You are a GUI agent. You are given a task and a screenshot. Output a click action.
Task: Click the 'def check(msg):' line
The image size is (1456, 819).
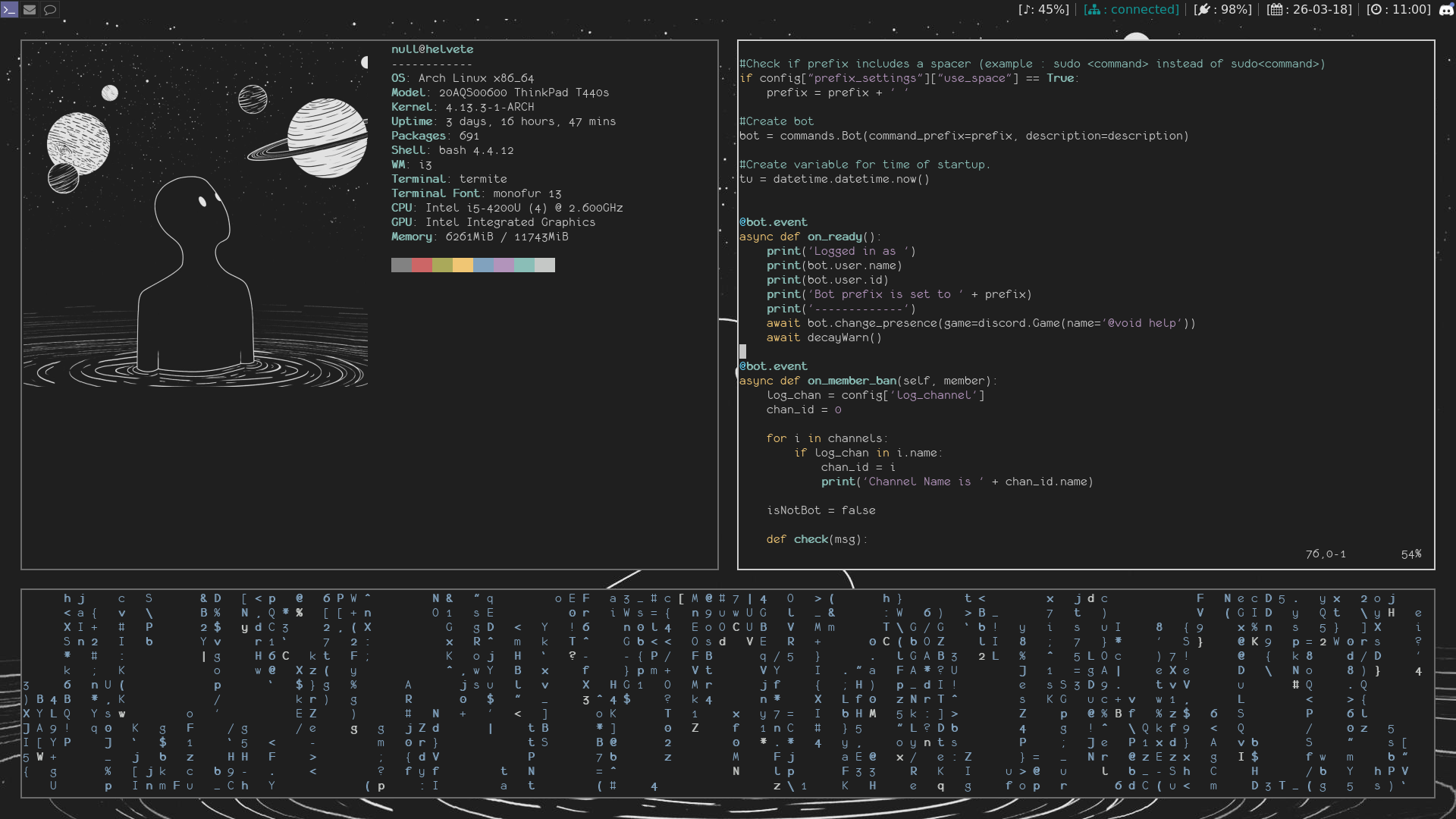(817, 539)
